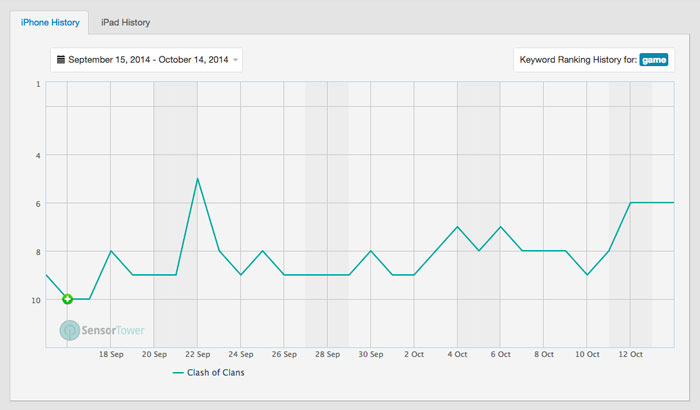
Task: Click the '8 Oct' axis label
Action: (x=544, y=354)
